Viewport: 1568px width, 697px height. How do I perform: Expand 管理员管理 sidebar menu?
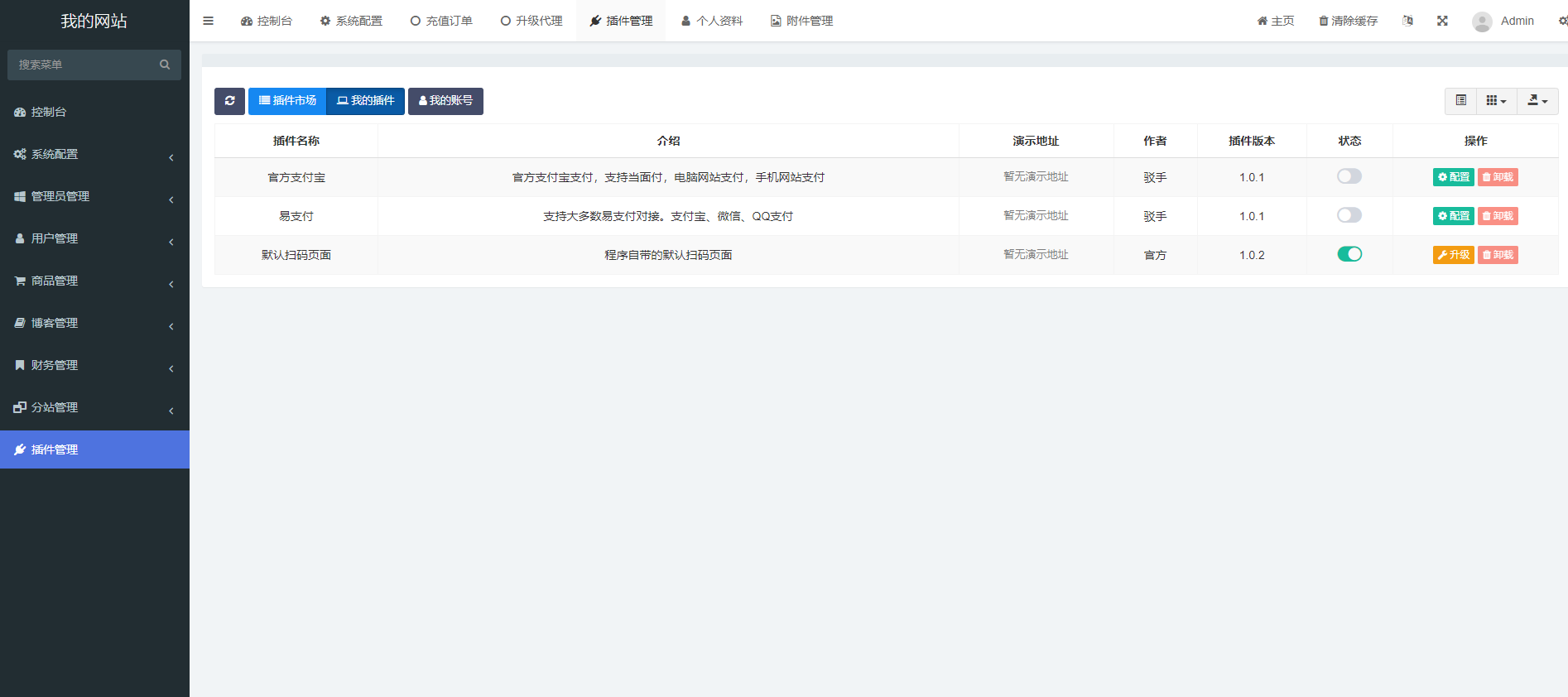(94, 196)
